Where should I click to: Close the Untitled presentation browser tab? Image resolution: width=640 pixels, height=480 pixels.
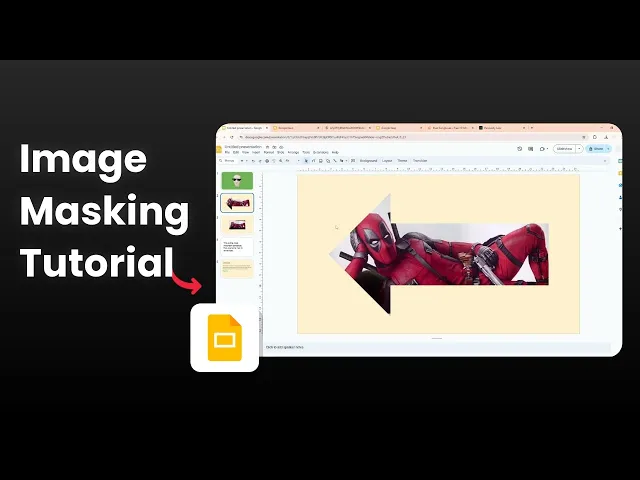pyautogui.click(x=267, y=128)
